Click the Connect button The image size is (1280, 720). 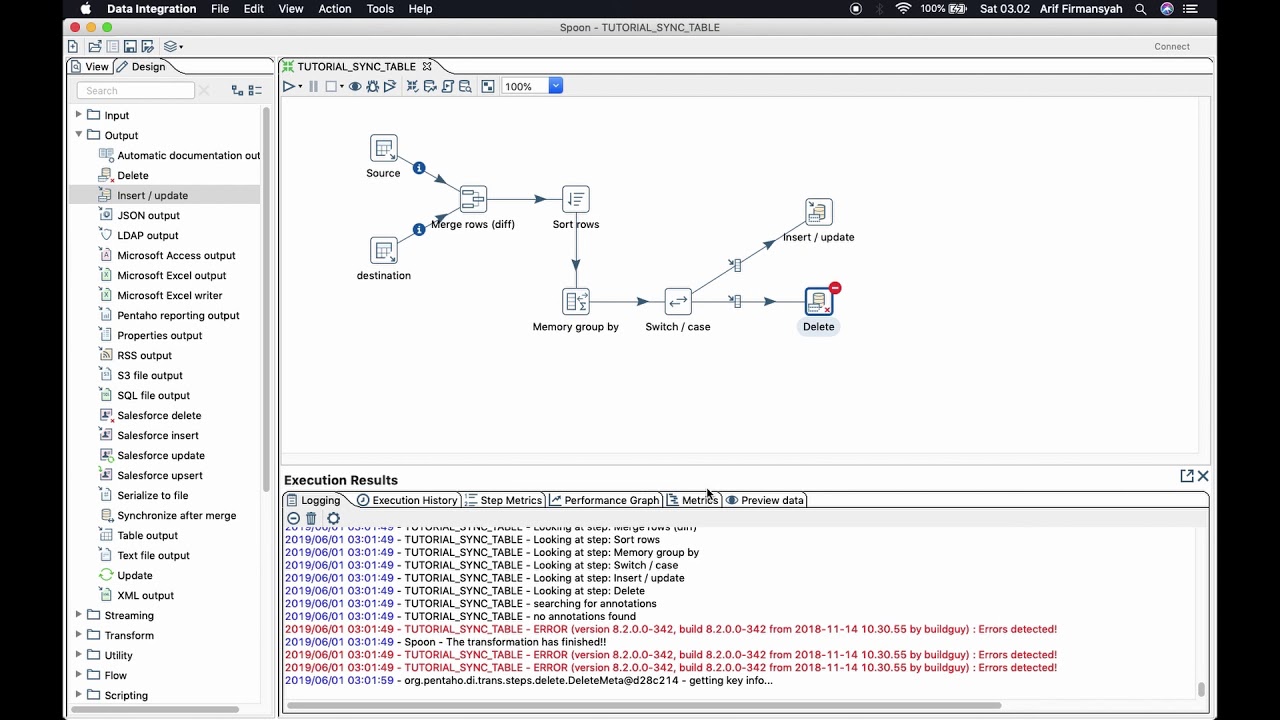(x=1172, y=46)
